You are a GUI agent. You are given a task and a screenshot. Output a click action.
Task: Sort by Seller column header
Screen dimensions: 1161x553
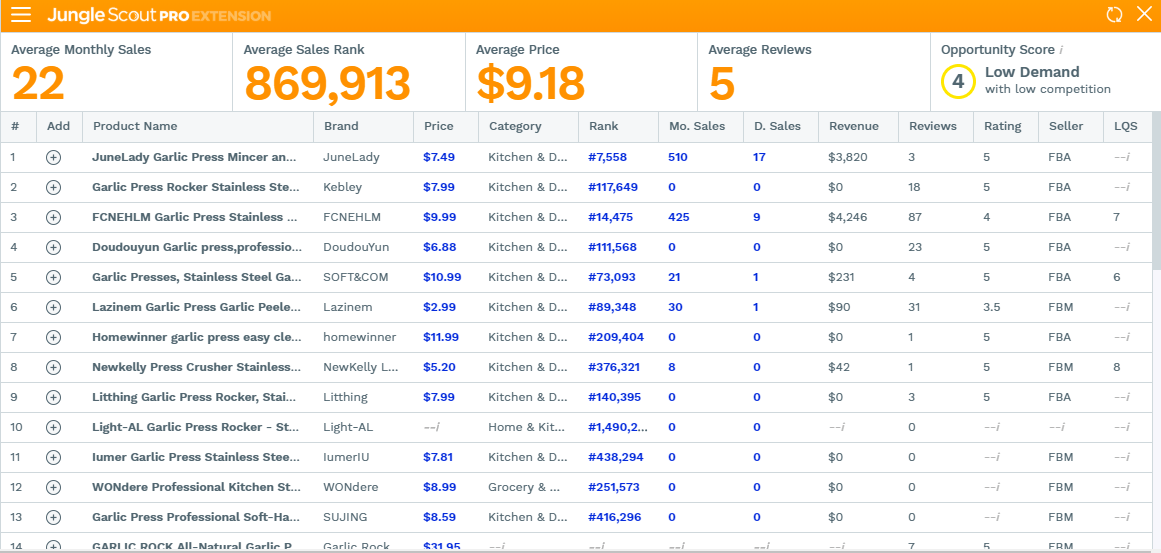coord(1065,127)
